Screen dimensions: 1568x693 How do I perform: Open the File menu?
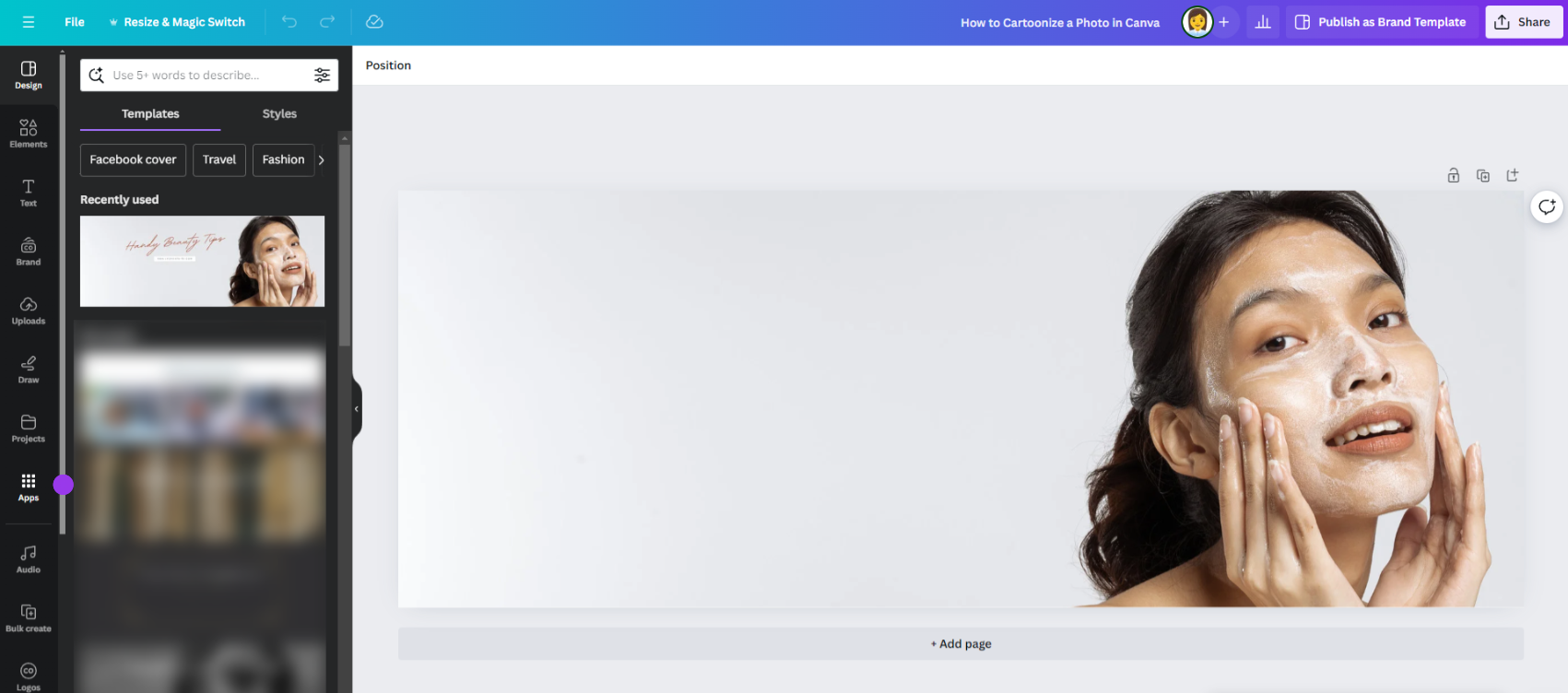click(75, 22)
